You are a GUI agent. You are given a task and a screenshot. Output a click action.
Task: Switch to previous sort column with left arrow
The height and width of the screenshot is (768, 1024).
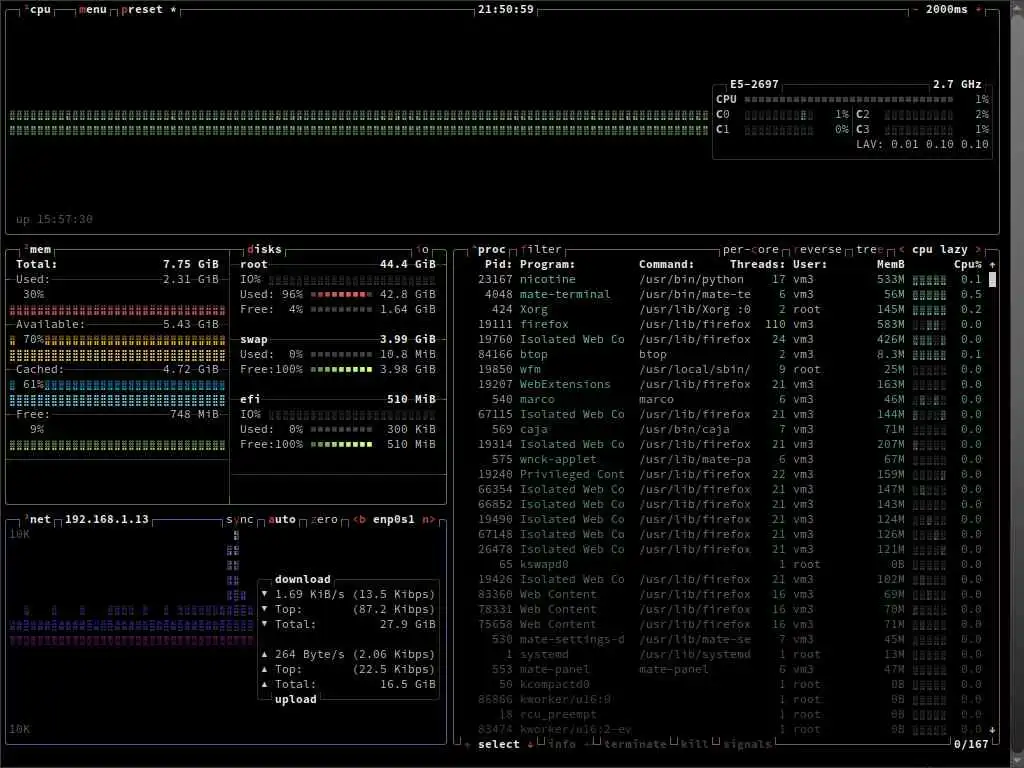902,249
